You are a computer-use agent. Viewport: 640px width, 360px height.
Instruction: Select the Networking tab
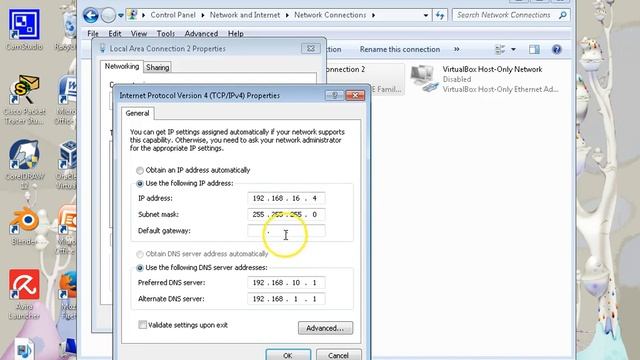click(122, 66)
